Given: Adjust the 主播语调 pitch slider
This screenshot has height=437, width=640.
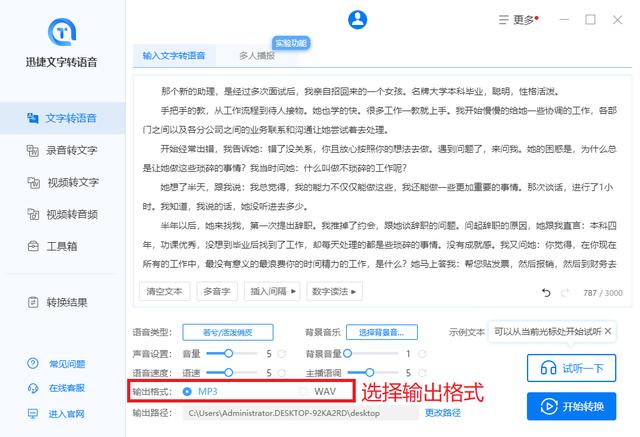Looking at the screenshot, I should [x=372, y=373].
